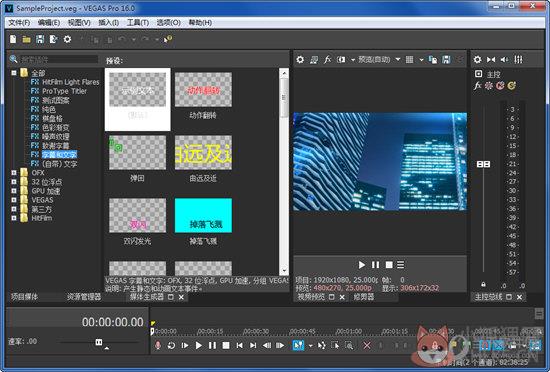
Task: Adjust the 速率 playback rate slider
Action: 99,342
